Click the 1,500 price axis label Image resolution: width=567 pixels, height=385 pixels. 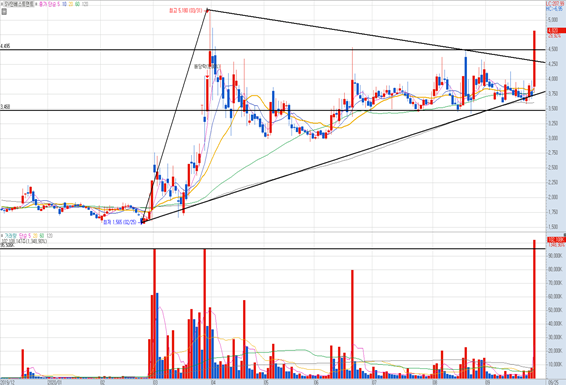pyautogui.click(x=553, y=227)
